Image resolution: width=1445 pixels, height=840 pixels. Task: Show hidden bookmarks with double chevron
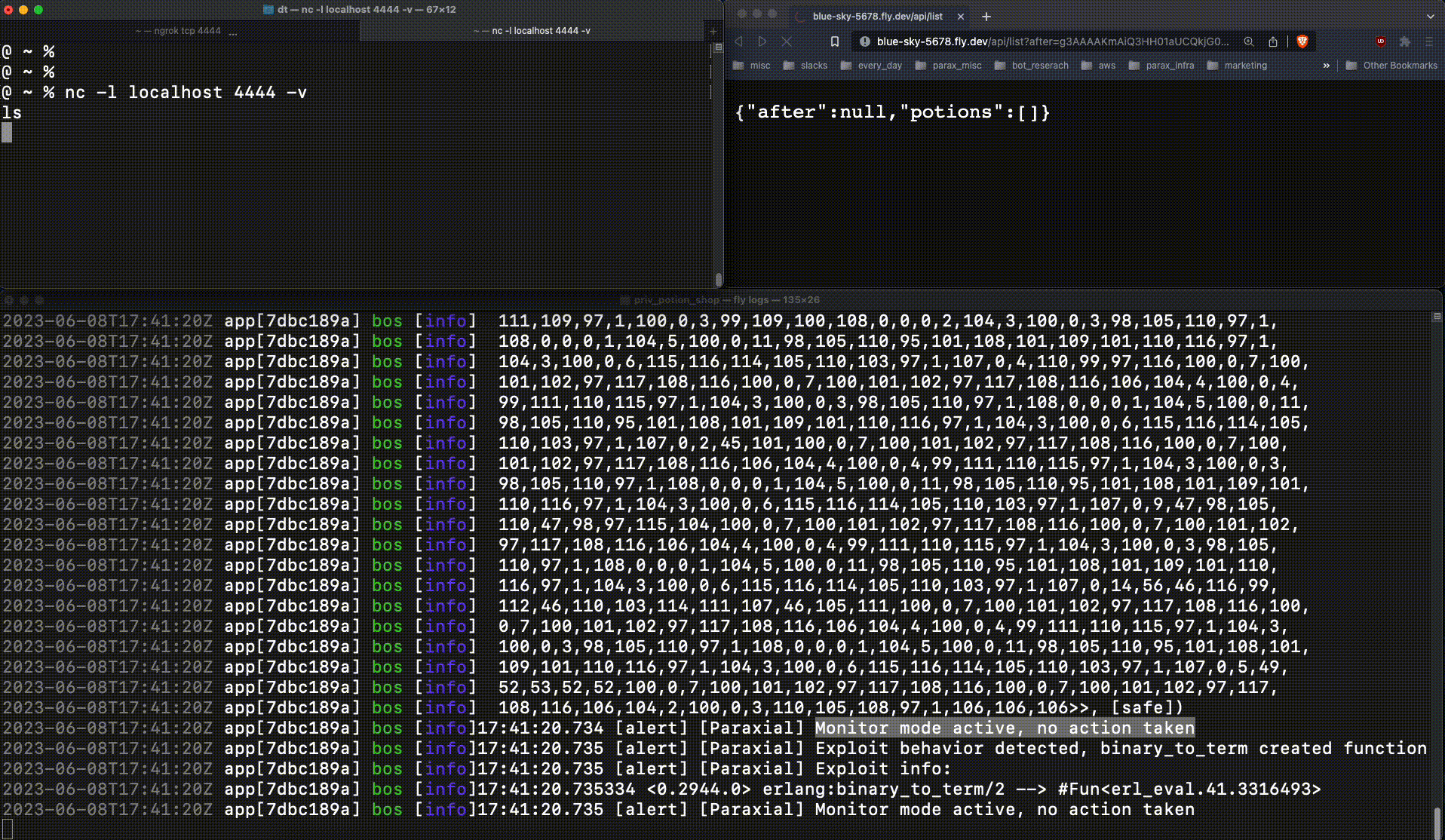[x=1326, y=66]
